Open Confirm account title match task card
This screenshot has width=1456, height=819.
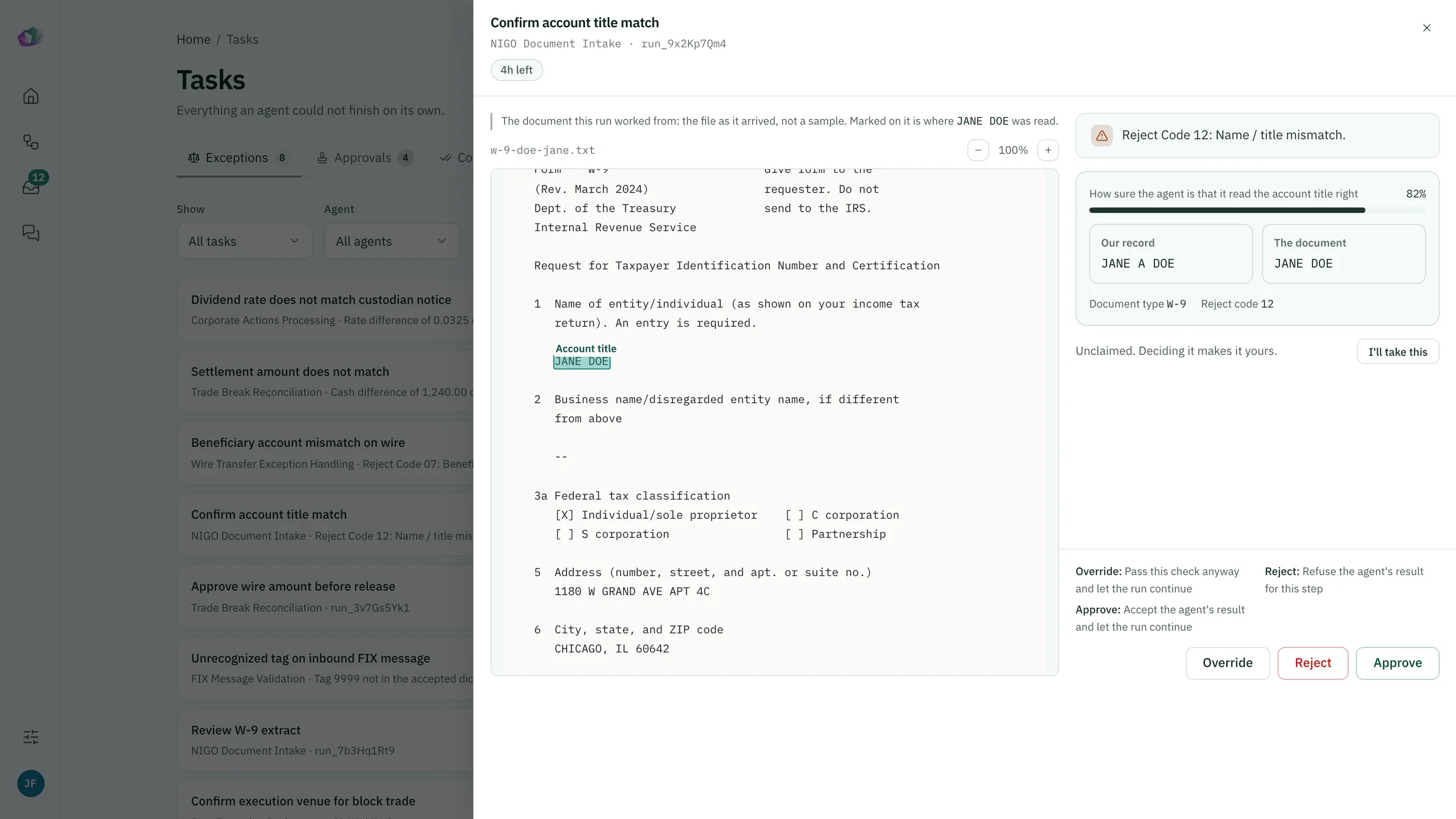tap(325, 525)
